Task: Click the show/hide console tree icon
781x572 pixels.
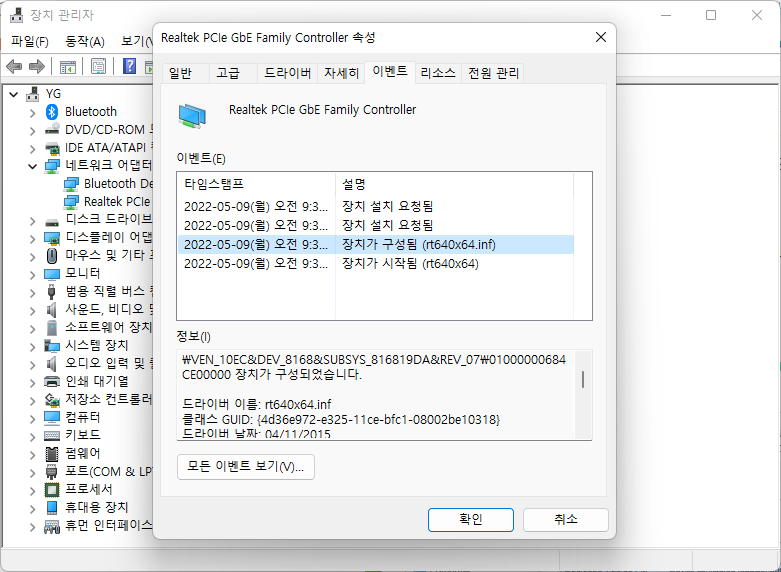Action: [x=67, y=66]
